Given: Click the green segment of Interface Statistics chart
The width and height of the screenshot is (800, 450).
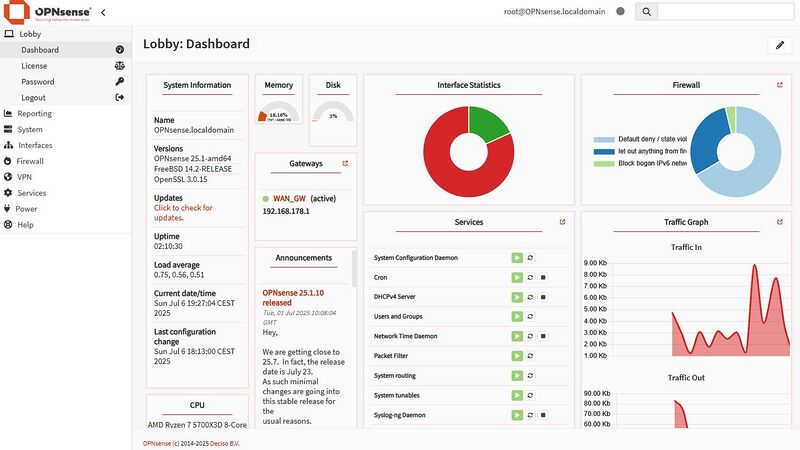Looking at the screenshot, I should [x=487, y=122].
